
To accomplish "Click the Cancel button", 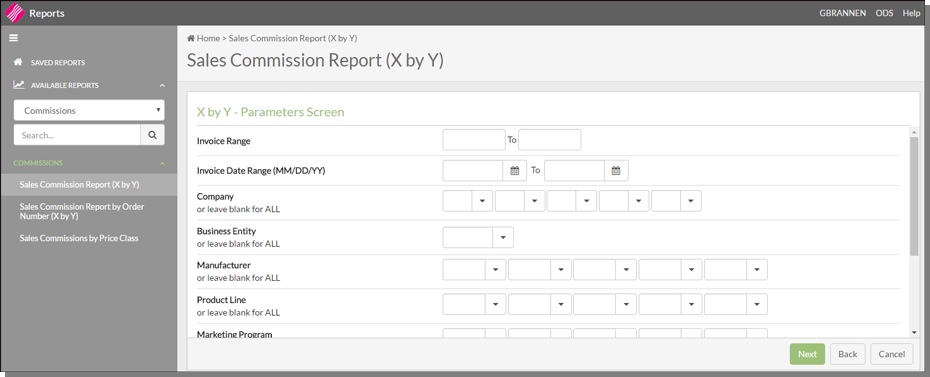I will pyautogui.click(x=891, y=354).
